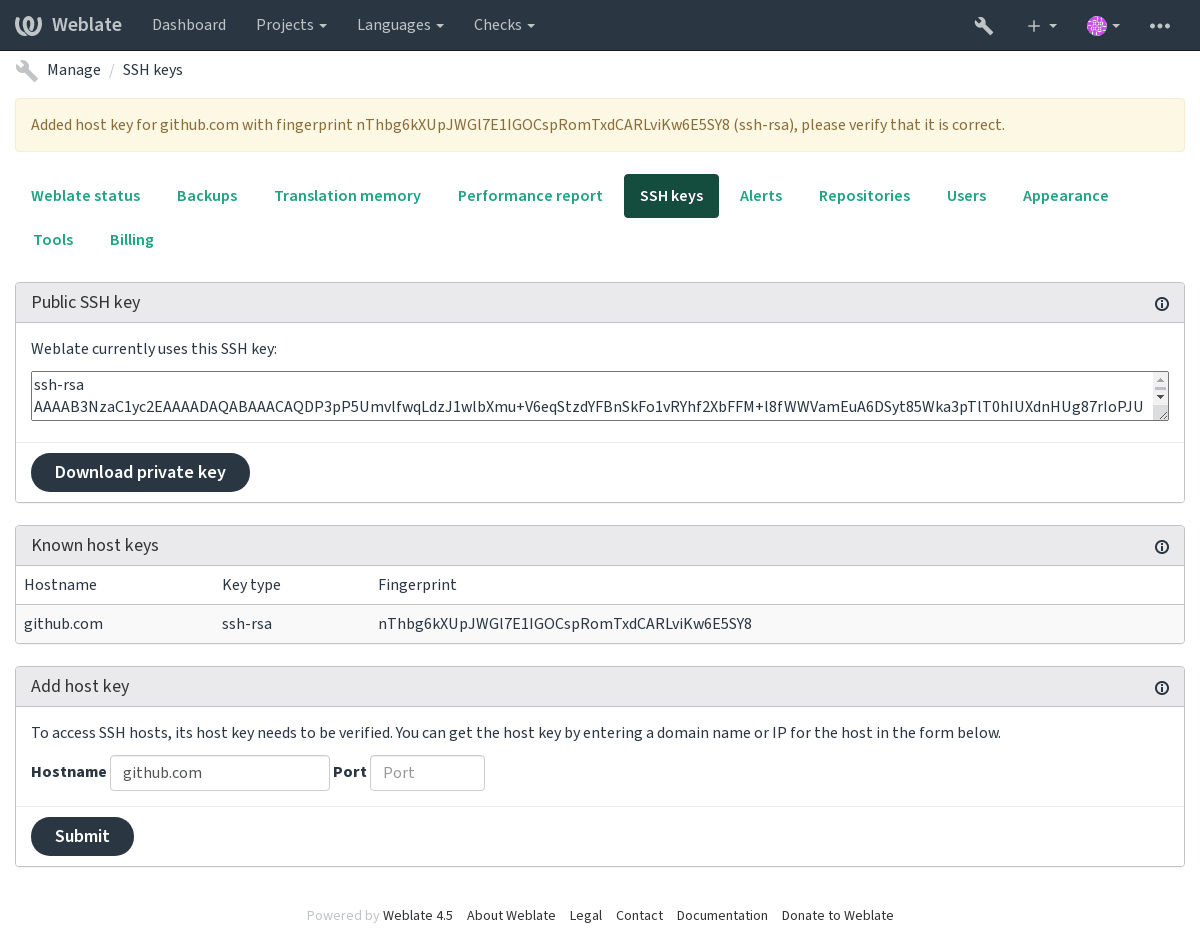
Task: Open the three-dots more menu
Action: 1160,25
